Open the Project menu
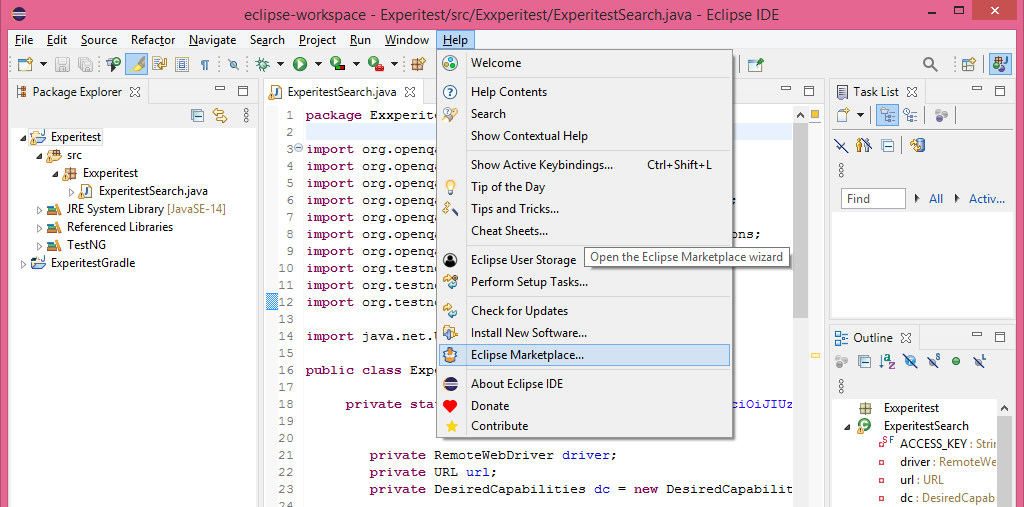Viewport: 1024px width, 507px height. tap(317, 40)
